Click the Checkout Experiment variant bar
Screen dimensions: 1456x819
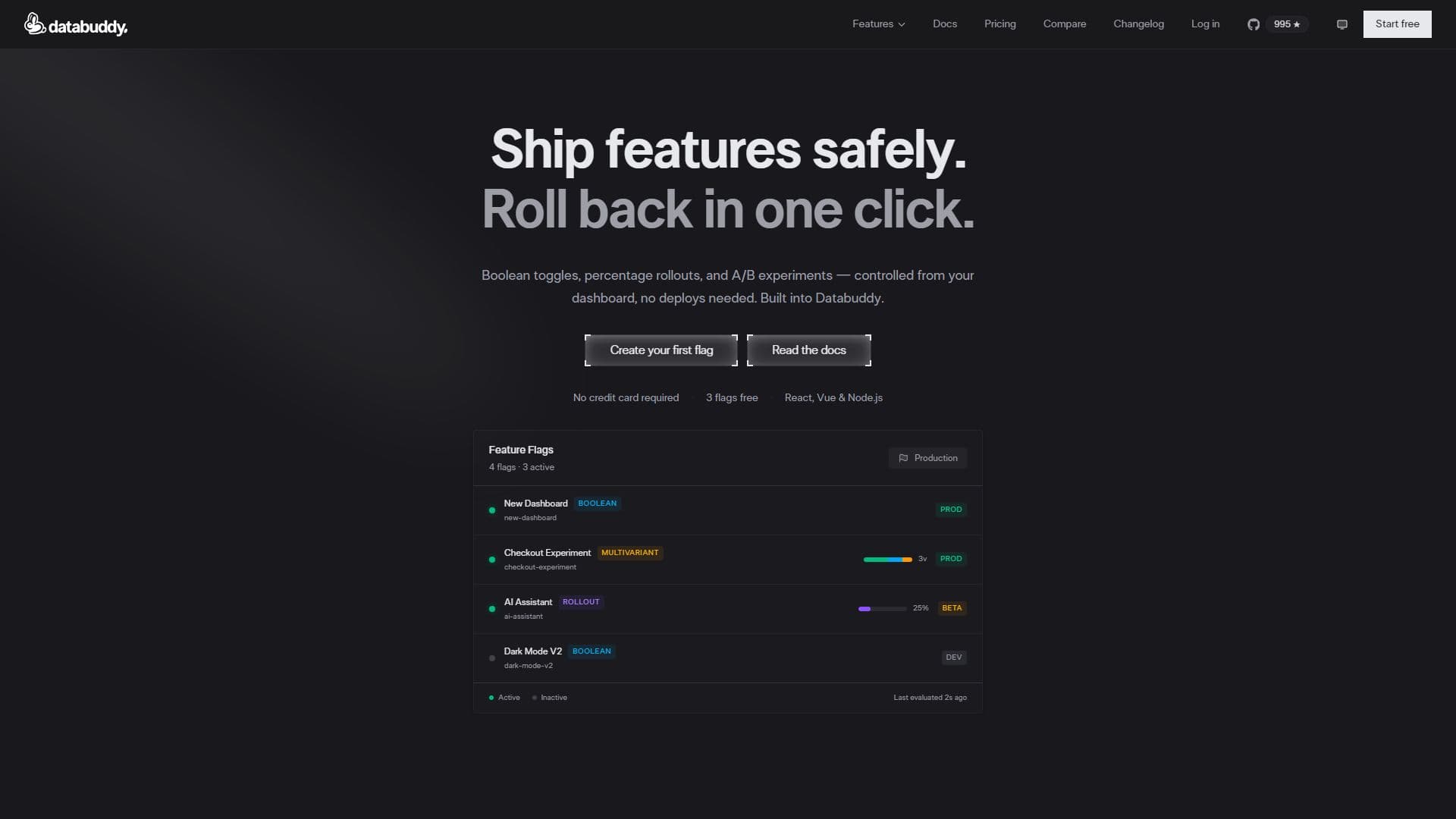[x=887, y=560]
